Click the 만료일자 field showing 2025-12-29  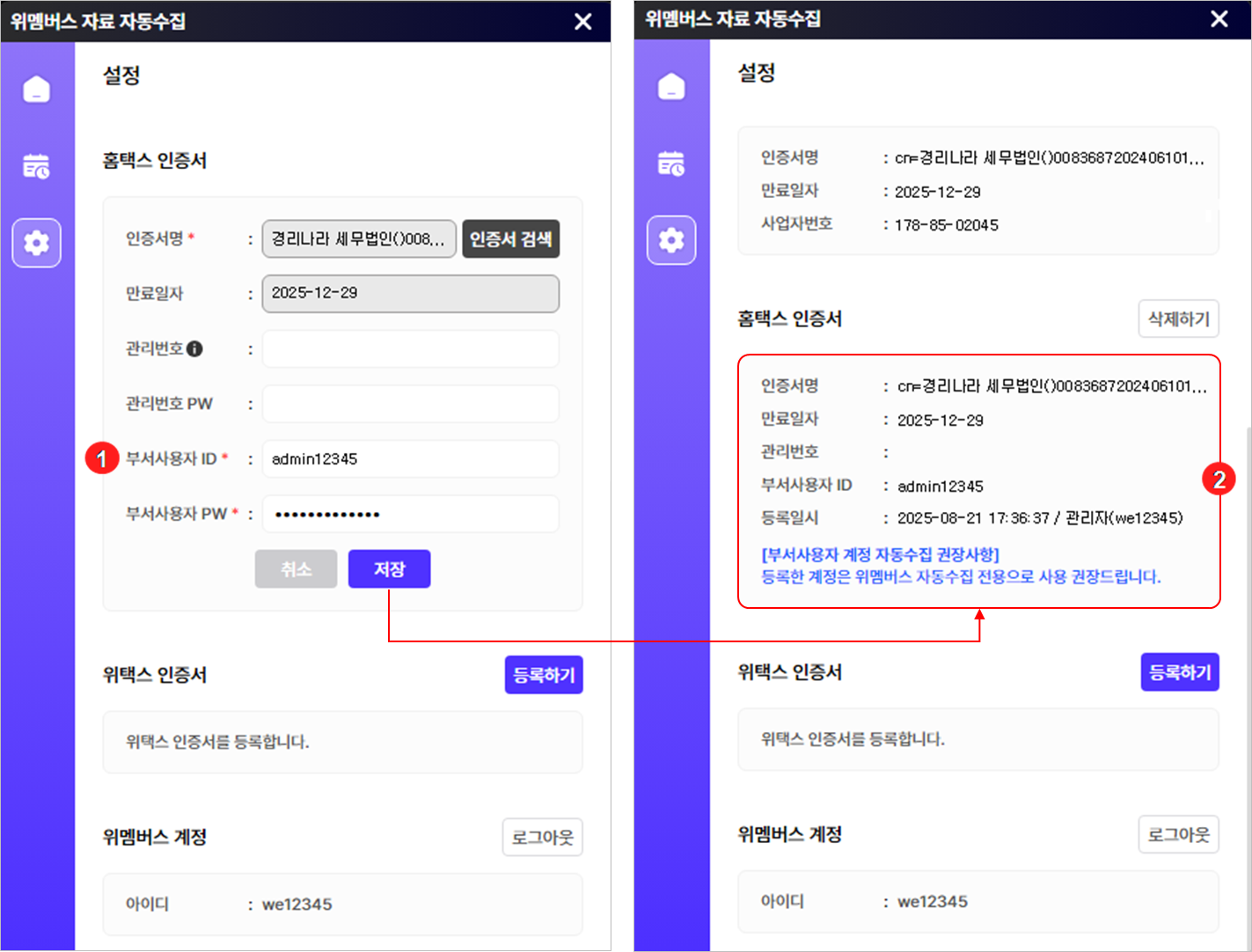point(411,294)
